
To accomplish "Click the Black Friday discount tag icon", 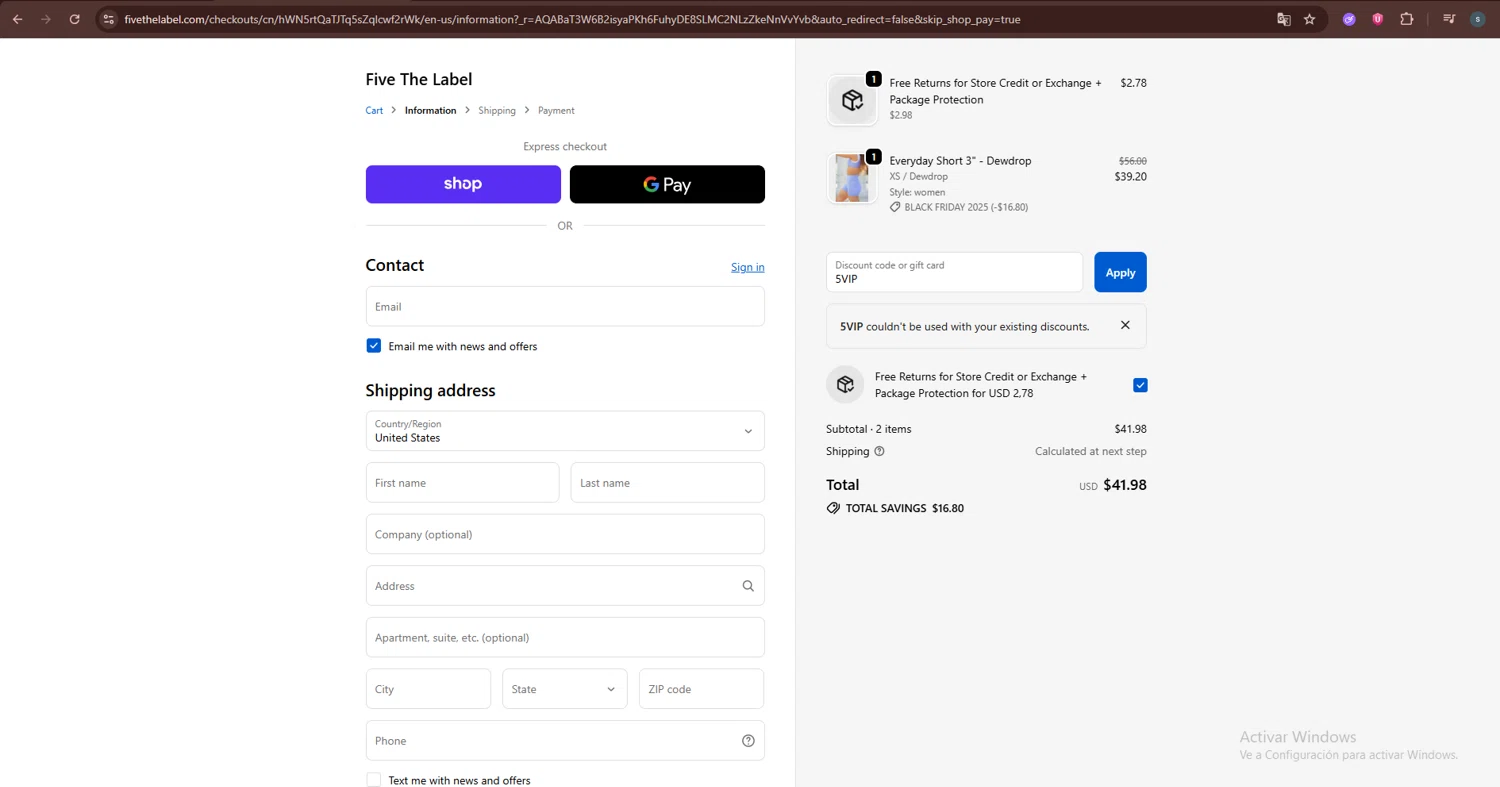I will point(895,207).
